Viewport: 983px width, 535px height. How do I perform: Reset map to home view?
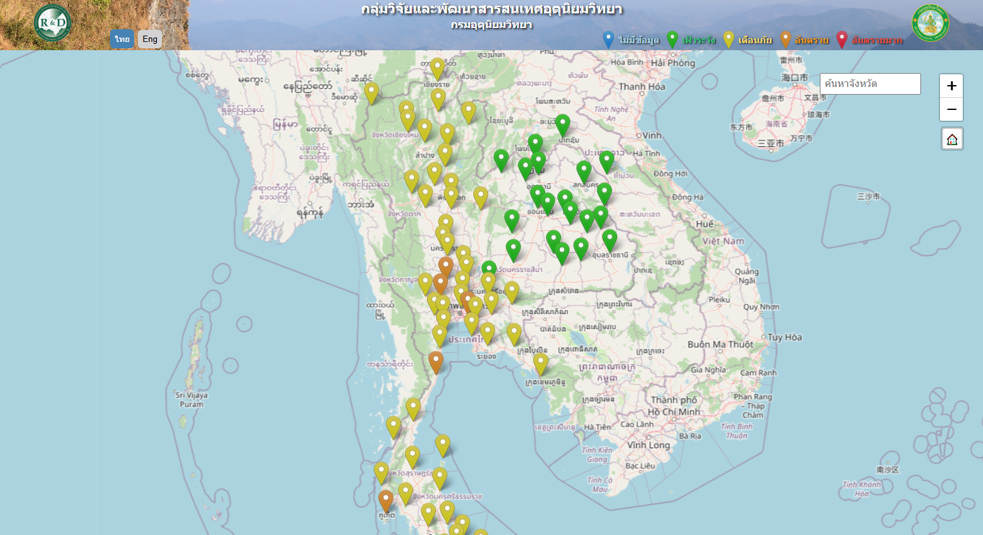[952, 139]
